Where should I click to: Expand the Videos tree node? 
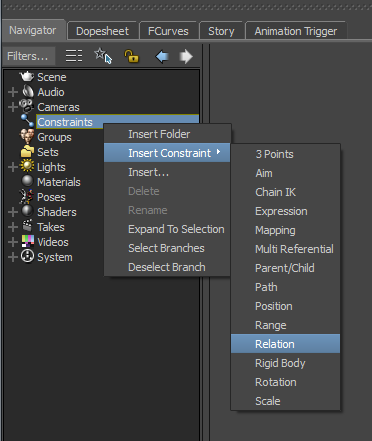pyautogui.click(x=13, y=242)
